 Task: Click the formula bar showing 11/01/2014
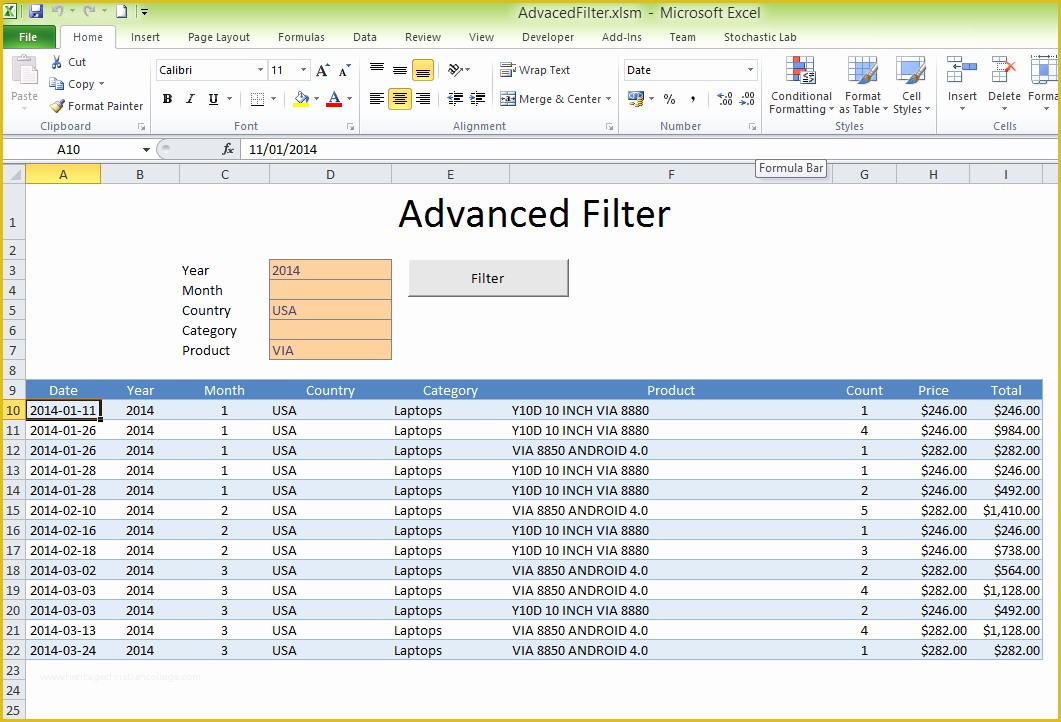pos(650,149)
